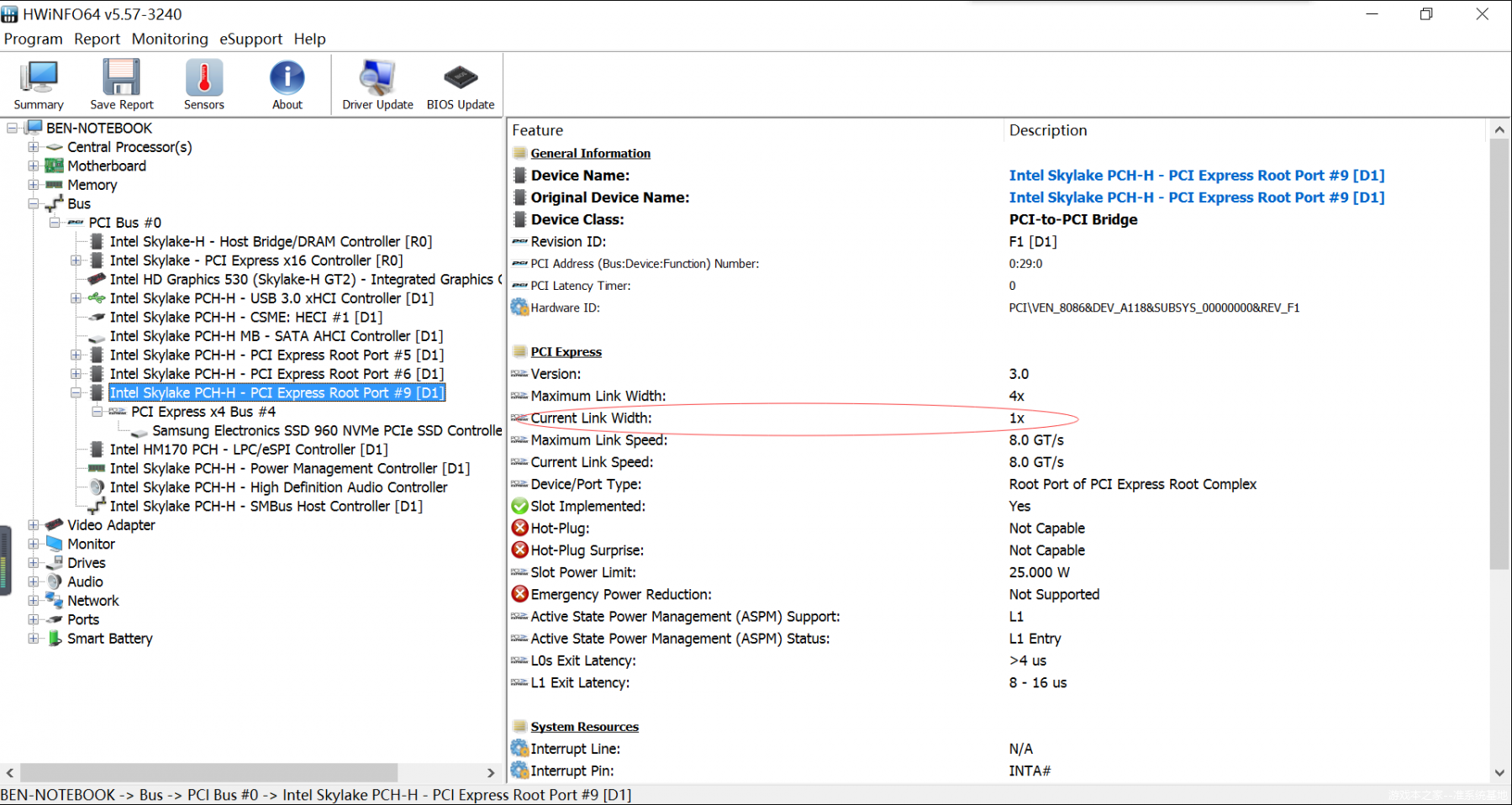Click the Drives icon in the tree
This screenshot has height=805, width=1512.
click(55, 562)
